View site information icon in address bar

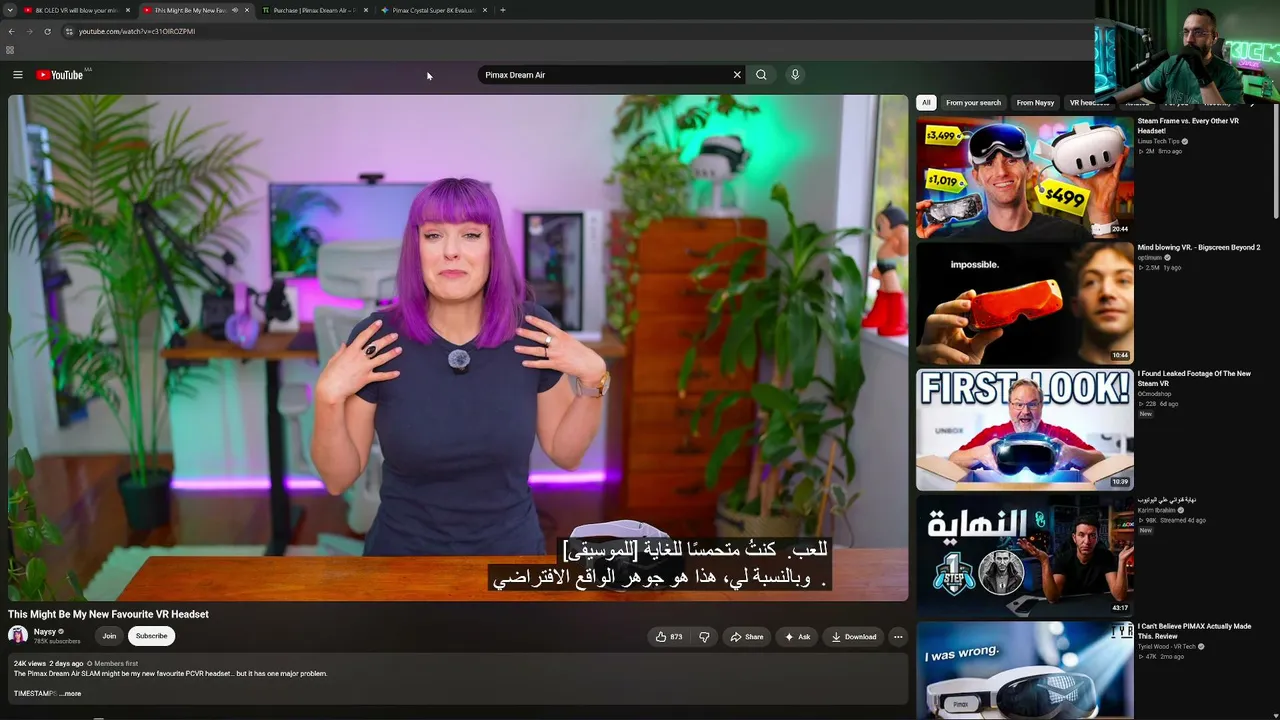(x=69, y=31)
